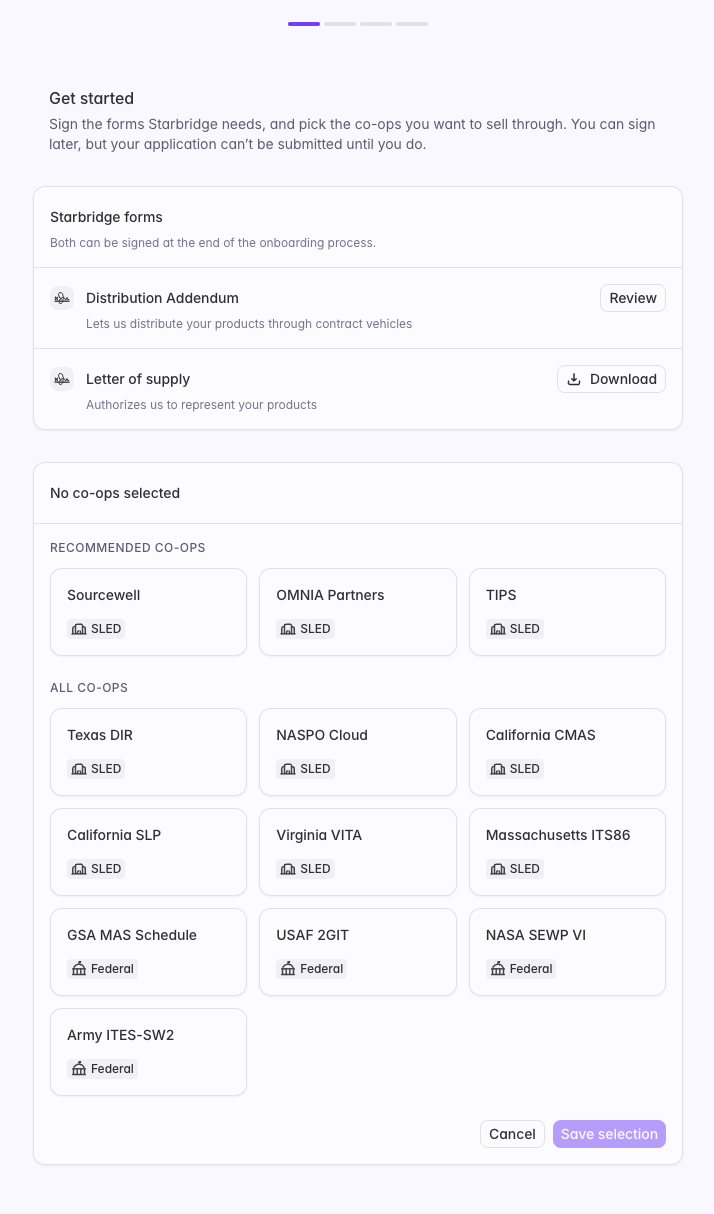
Task: Click the Federal icon on USAF 2GIT card
Action: tap(288, 969)
